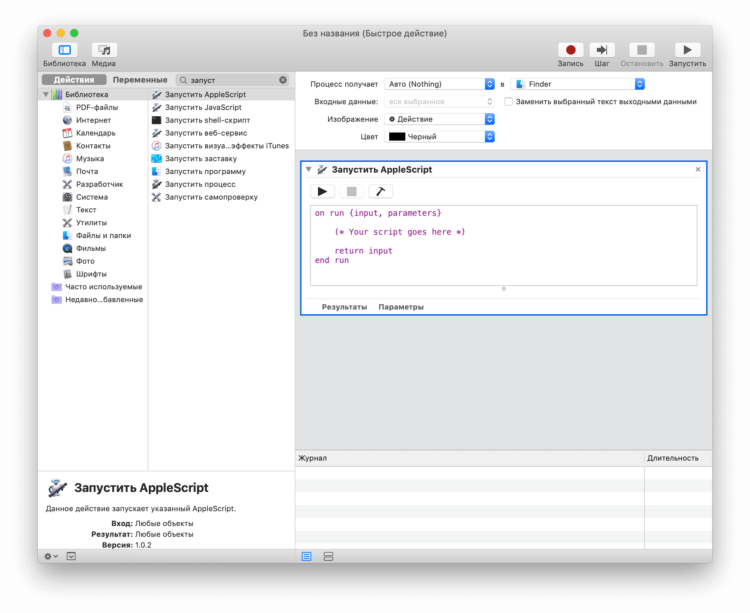The width and height of the screenshot is (750, 613).
Task: Click the Длительность column header
Action: [678, 458]
